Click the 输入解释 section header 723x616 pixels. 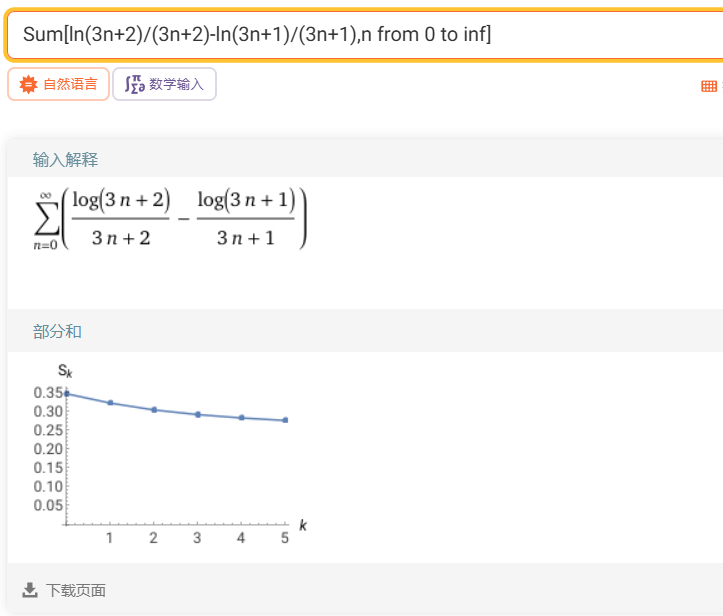(x=65, y=160)
